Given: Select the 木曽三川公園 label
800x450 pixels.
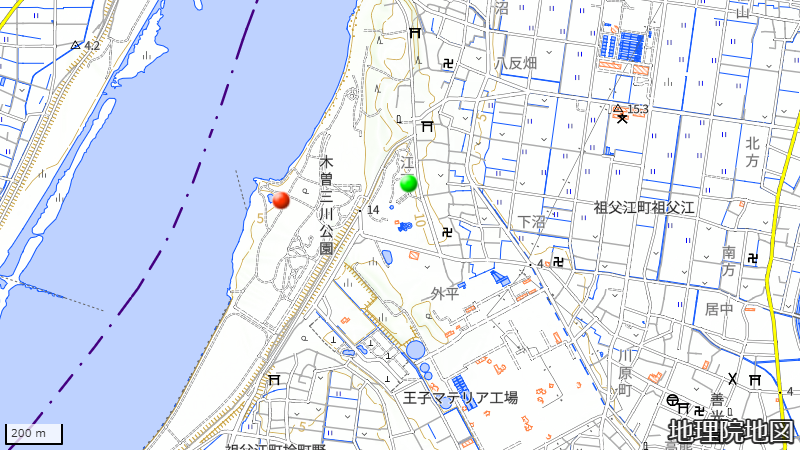Looking at the screenshot, I should click(326, 206).
